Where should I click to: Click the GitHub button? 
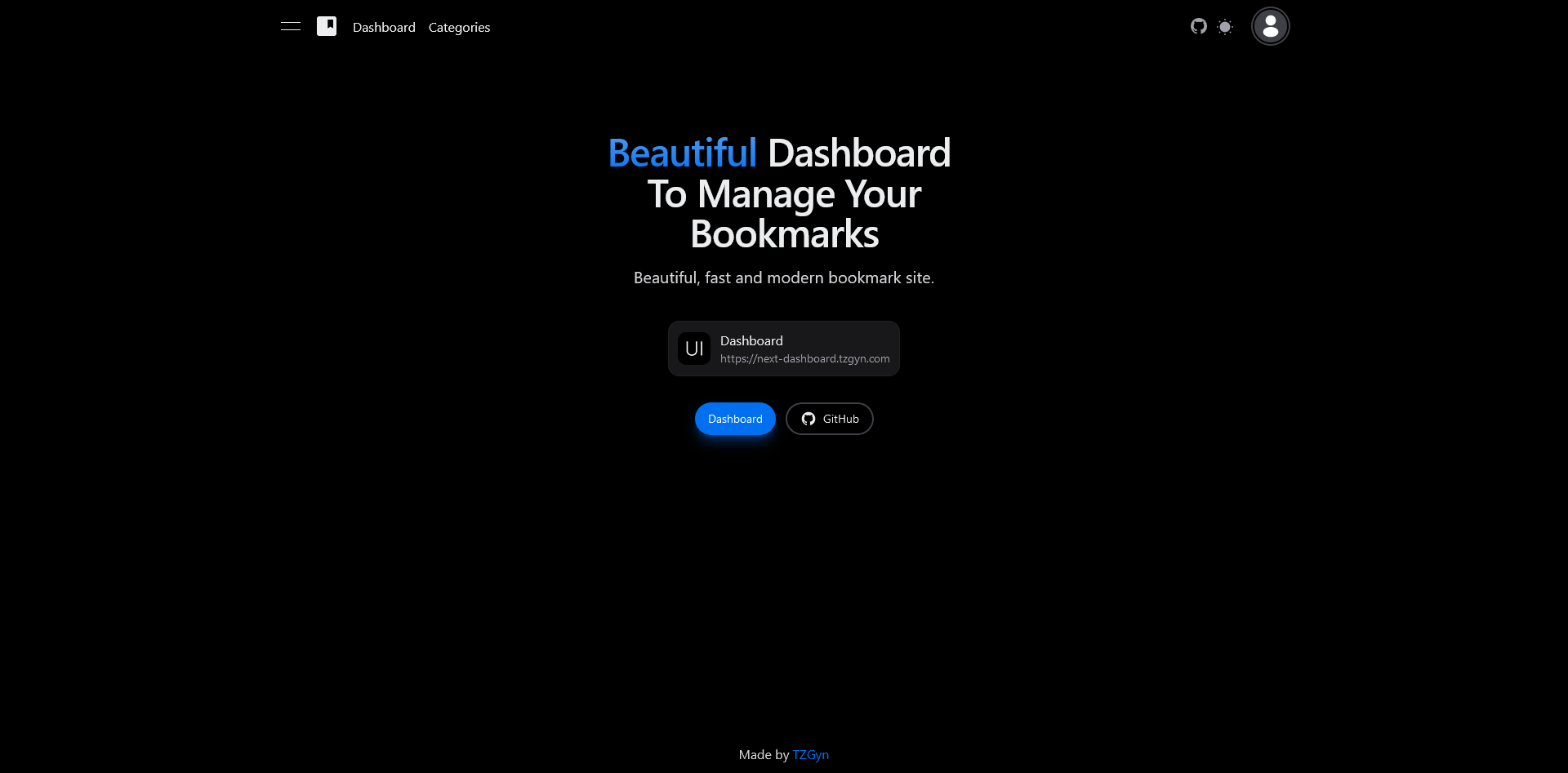pos(829,418)
